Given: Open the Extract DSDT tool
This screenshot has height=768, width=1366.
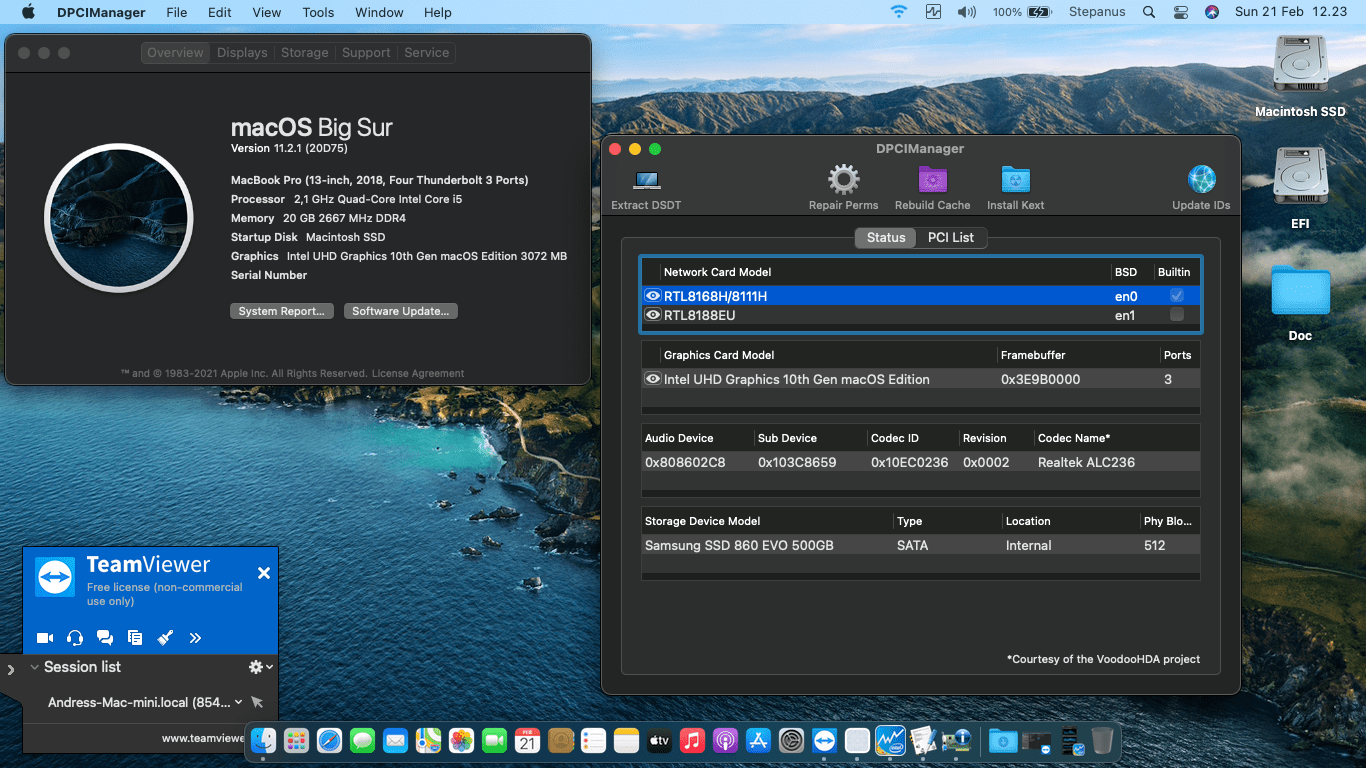Looking at the screenshot, I should tap(645, 185).
